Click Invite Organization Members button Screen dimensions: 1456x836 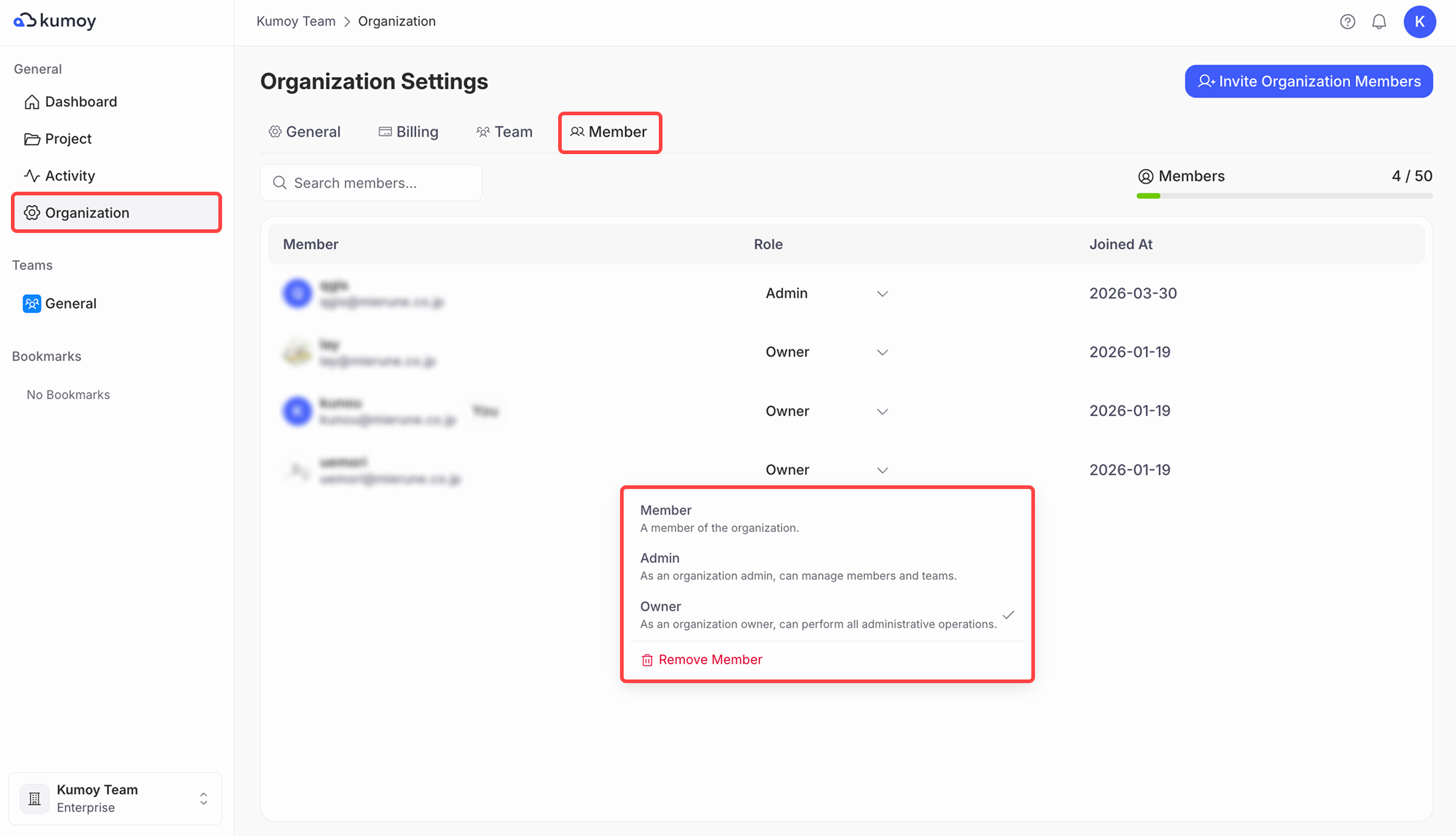click(1309, 81)
